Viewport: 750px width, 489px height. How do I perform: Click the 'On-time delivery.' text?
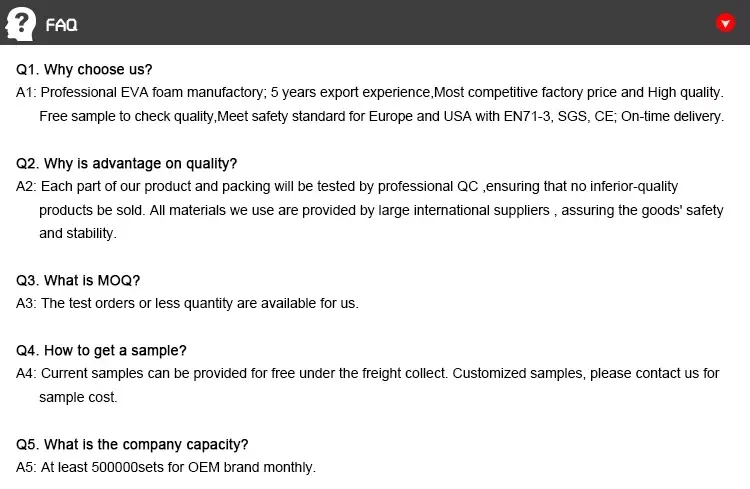tap(673, 116)
